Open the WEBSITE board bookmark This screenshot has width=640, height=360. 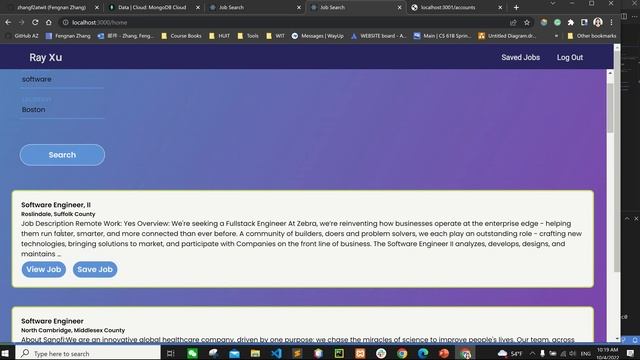378,36
